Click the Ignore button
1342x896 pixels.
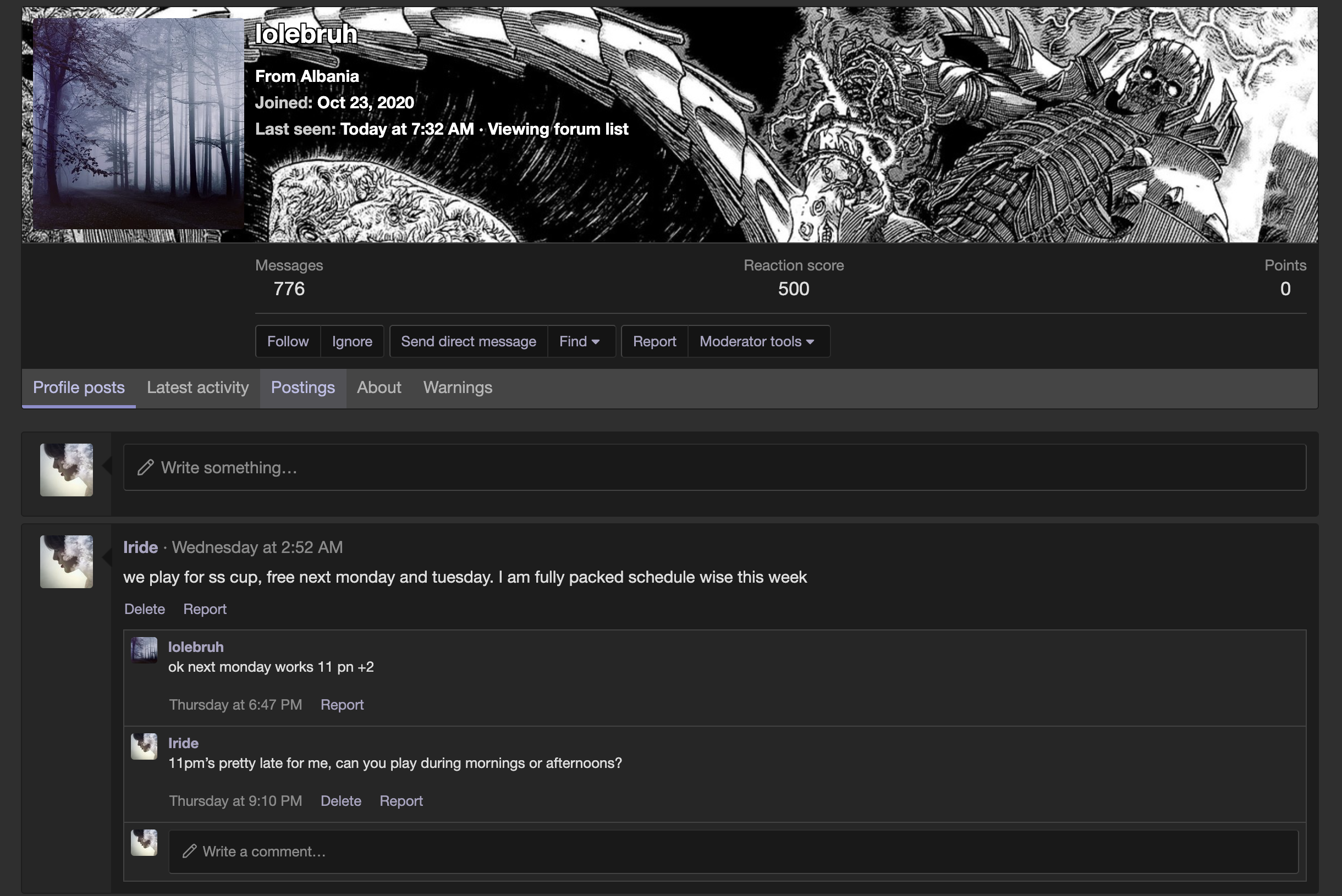[352, 341]
